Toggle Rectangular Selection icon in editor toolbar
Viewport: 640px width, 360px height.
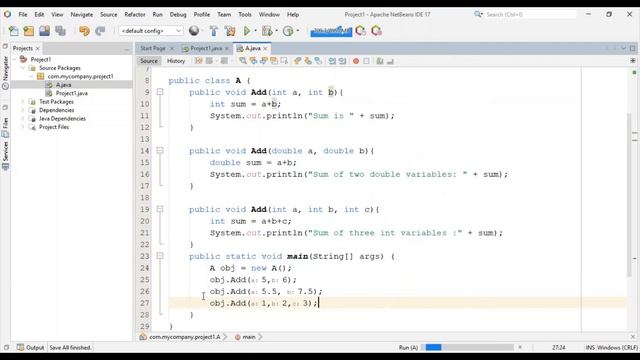point(284,61)
